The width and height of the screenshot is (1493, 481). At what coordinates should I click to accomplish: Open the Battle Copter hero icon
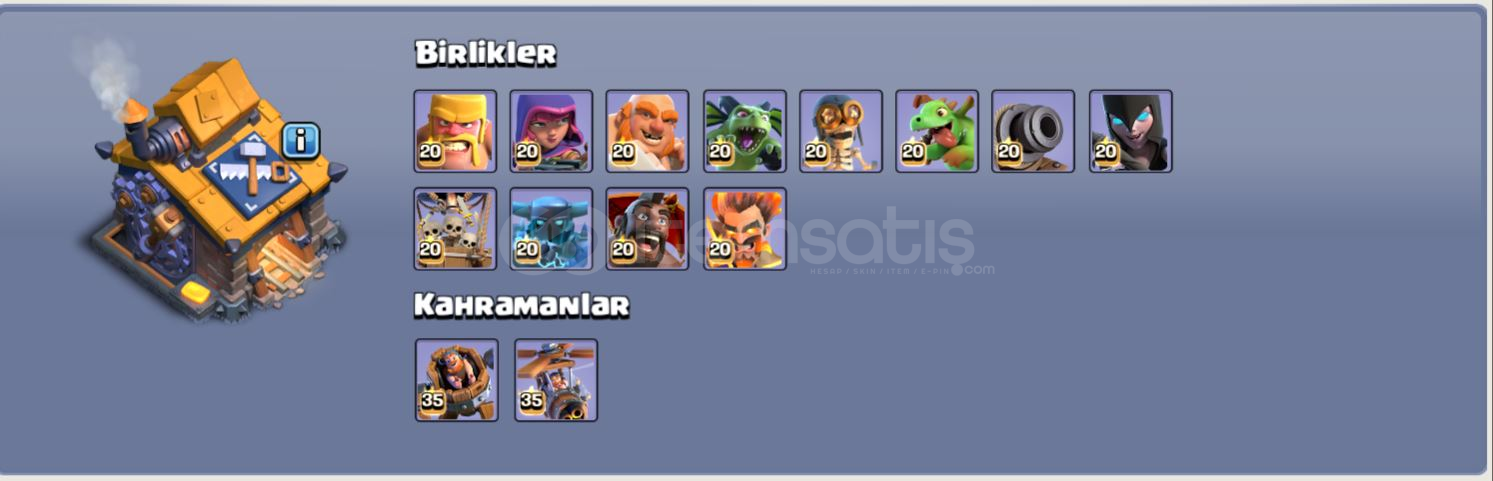(x=556, y=380)
